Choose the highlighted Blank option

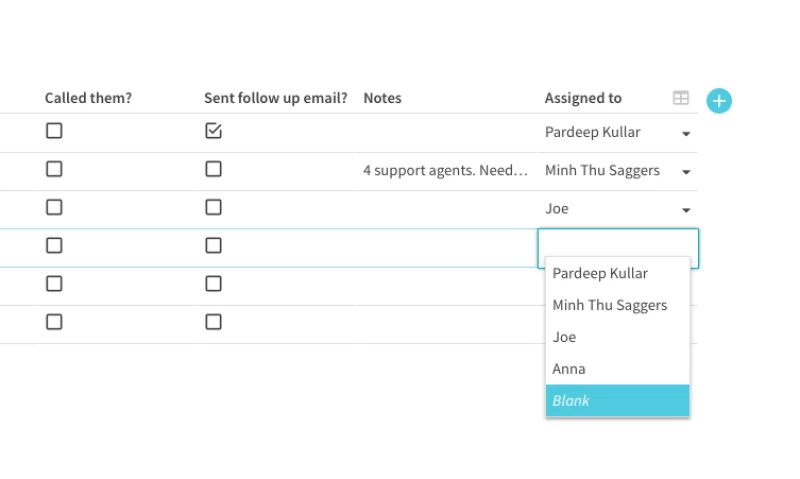(617, 400)
